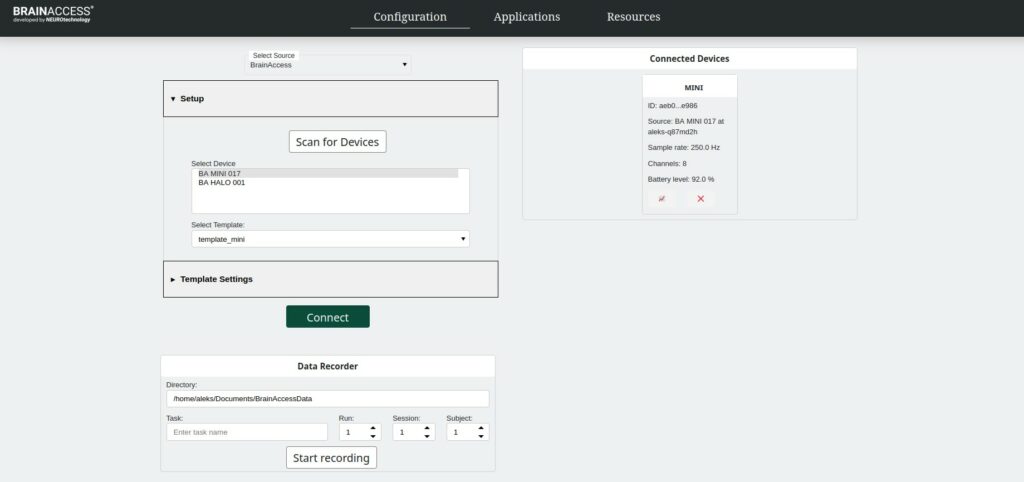Decrease the Session number
Screen dimensions: 1024x482
click(x=426, y=436)
